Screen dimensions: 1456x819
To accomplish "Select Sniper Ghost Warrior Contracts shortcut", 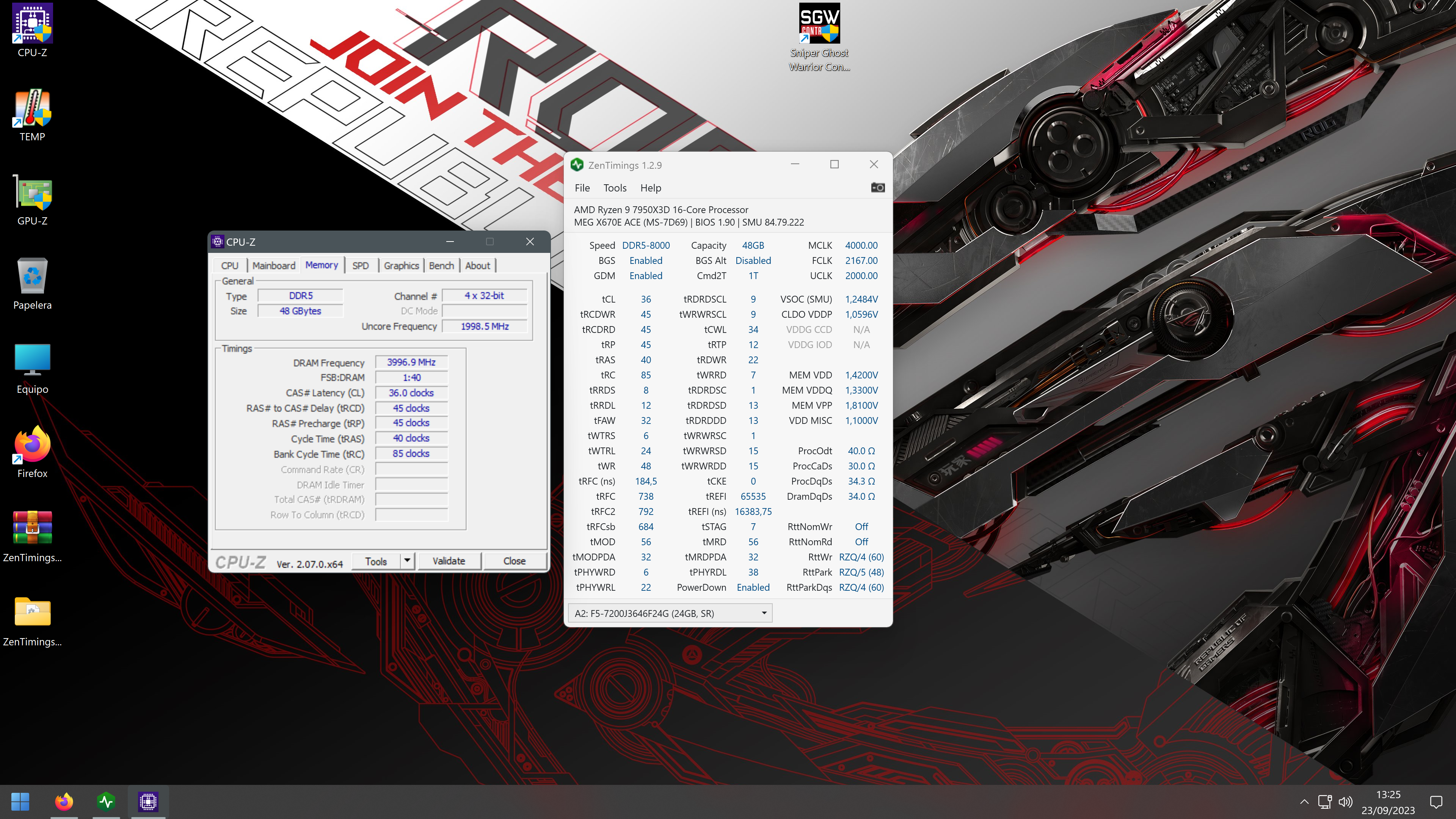I will [819, 38].
